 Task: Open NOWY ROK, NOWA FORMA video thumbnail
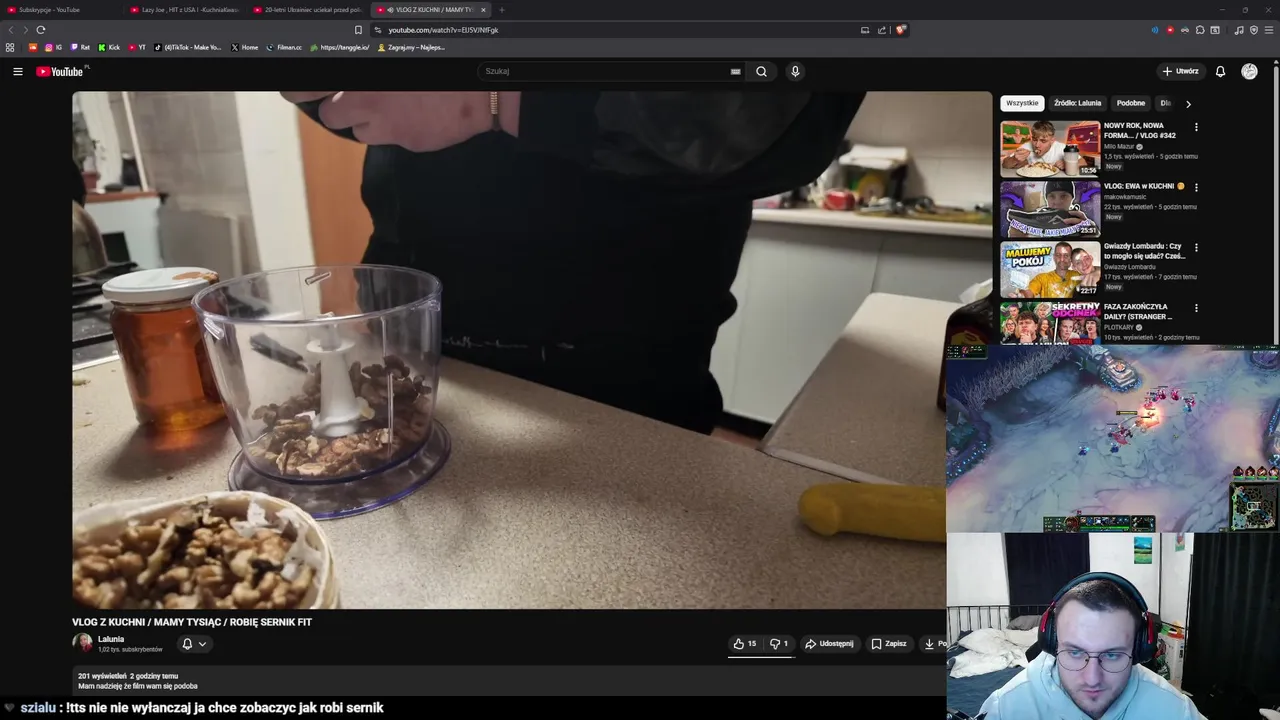coord(1050,149)
